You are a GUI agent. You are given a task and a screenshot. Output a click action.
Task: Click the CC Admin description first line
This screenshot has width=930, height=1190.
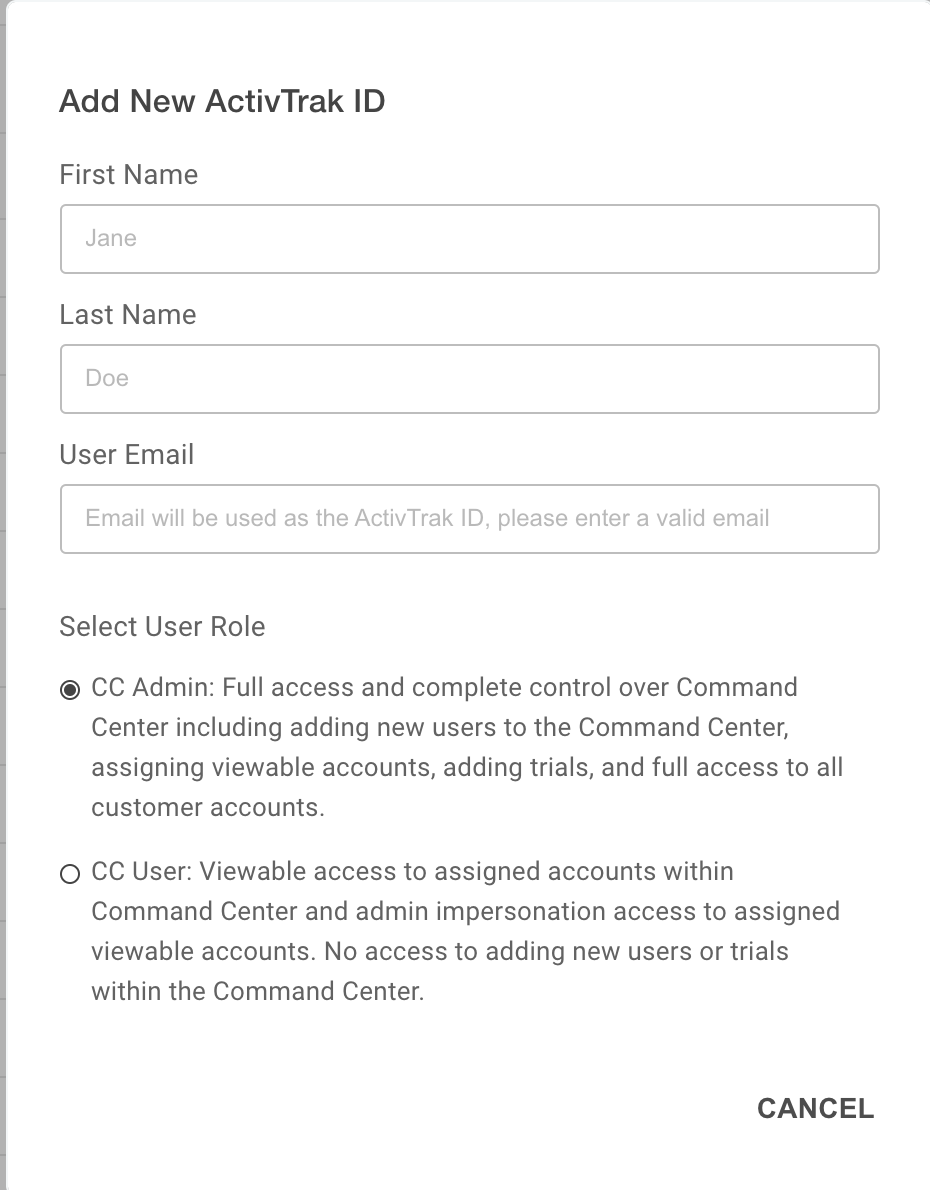444,688
